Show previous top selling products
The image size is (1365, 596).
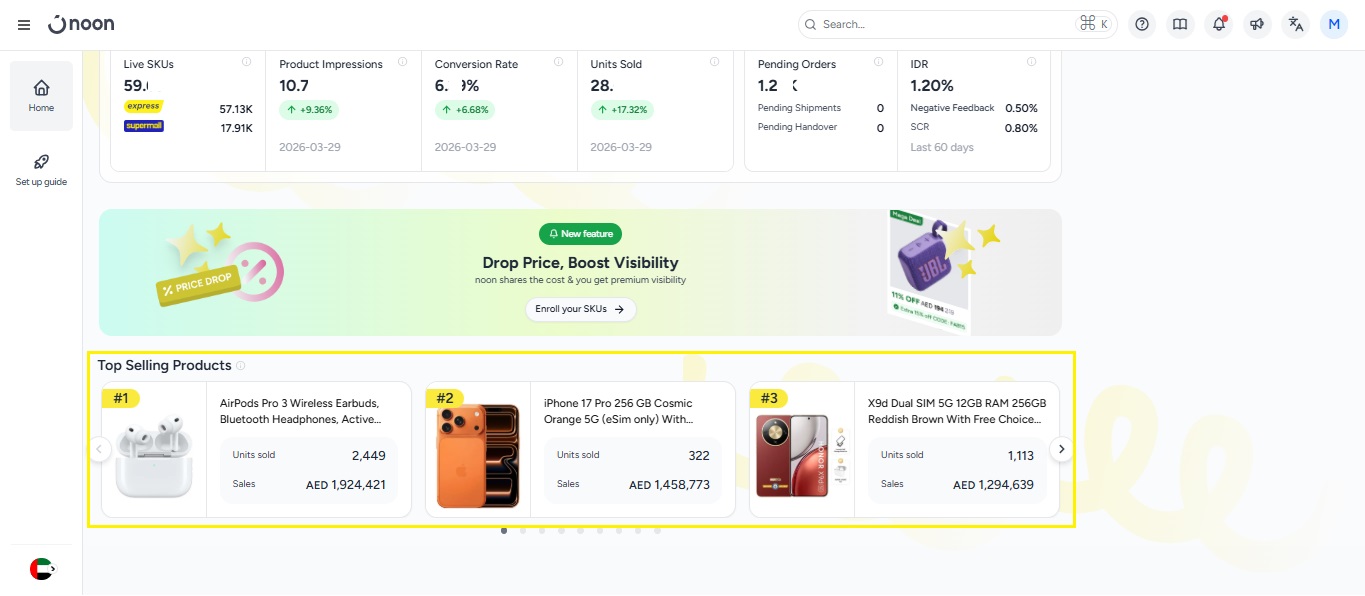coord(99,450)
